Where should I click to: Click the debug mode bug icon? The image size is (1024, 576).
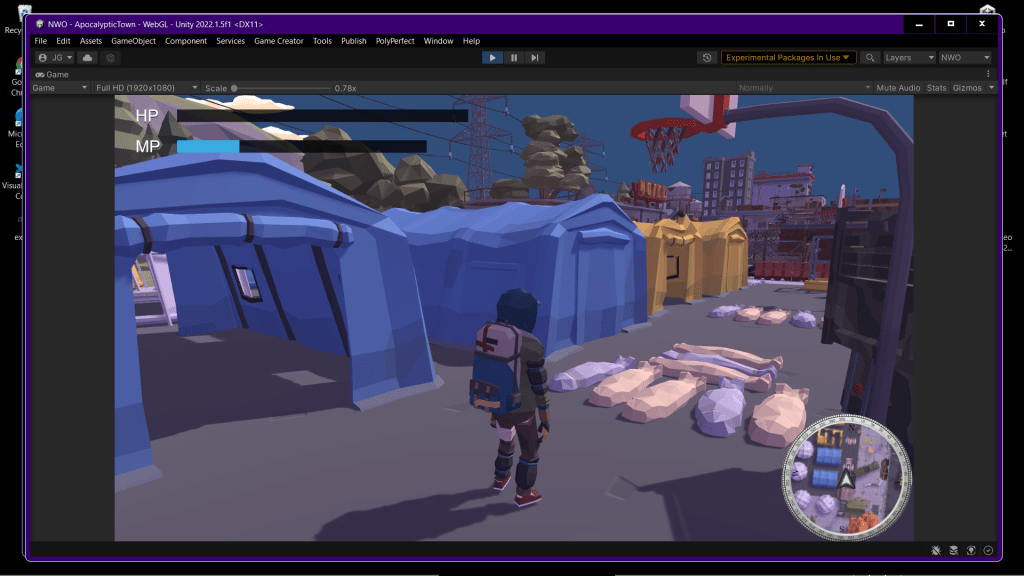935,550
